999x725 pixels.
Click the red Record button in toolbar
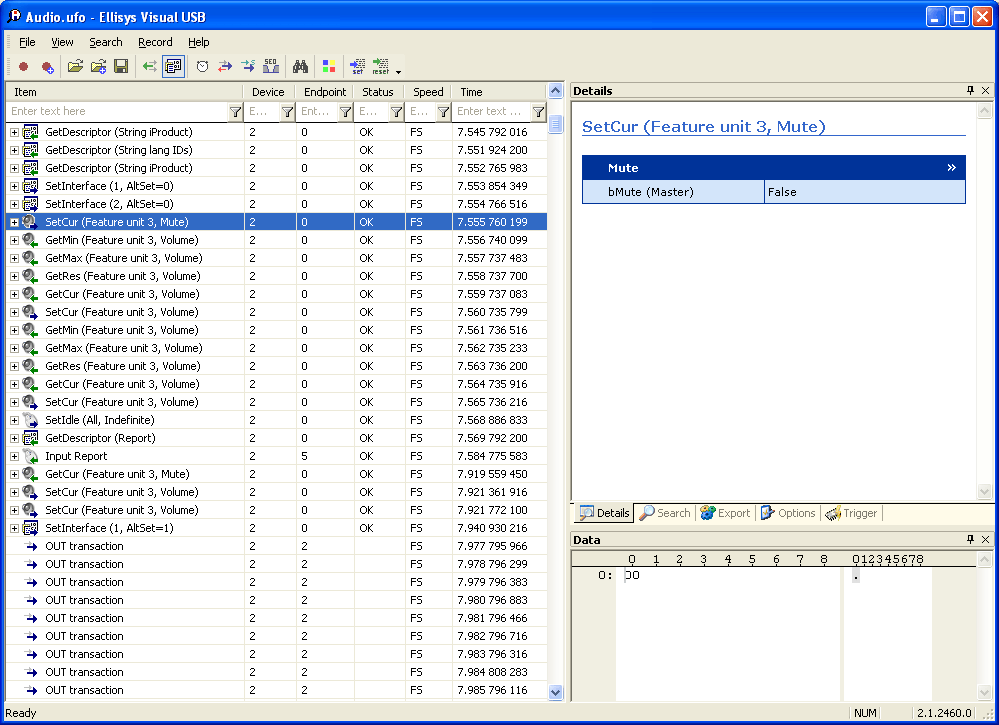24,67
